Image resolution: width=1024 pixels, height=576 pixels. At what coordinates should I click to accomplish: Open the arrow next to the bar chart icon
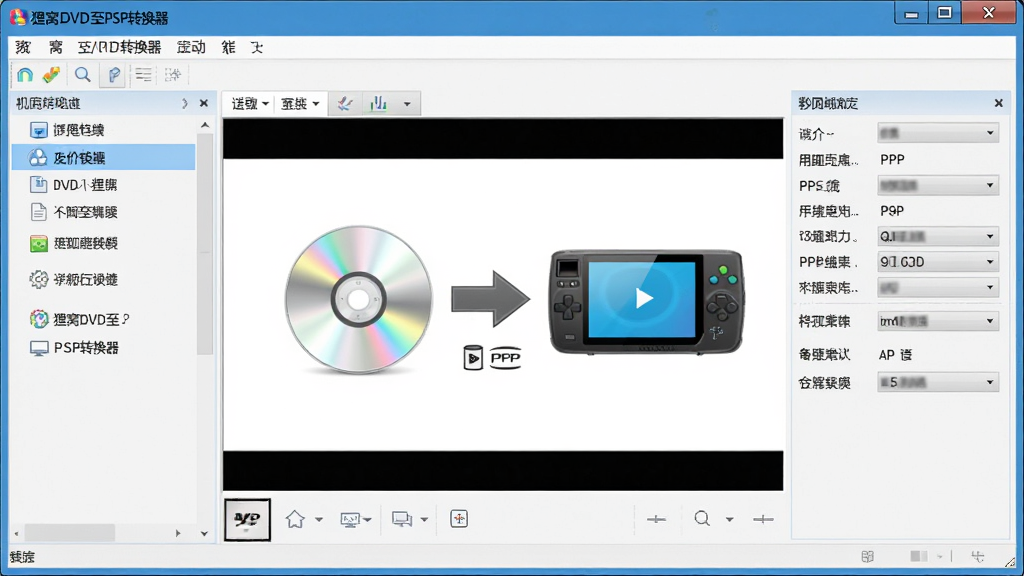click(407, 104)
